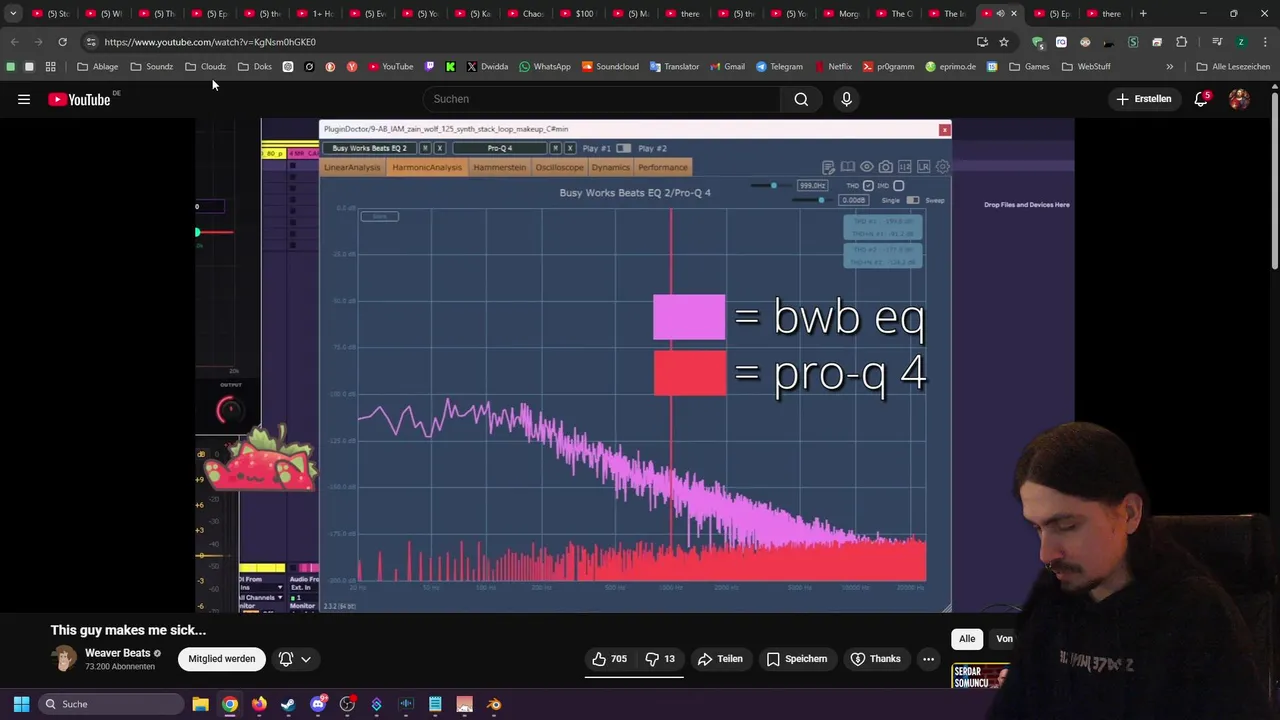
Task: Open Netflix bookmark
Action: pyautogui.click(x=833, y=67)
